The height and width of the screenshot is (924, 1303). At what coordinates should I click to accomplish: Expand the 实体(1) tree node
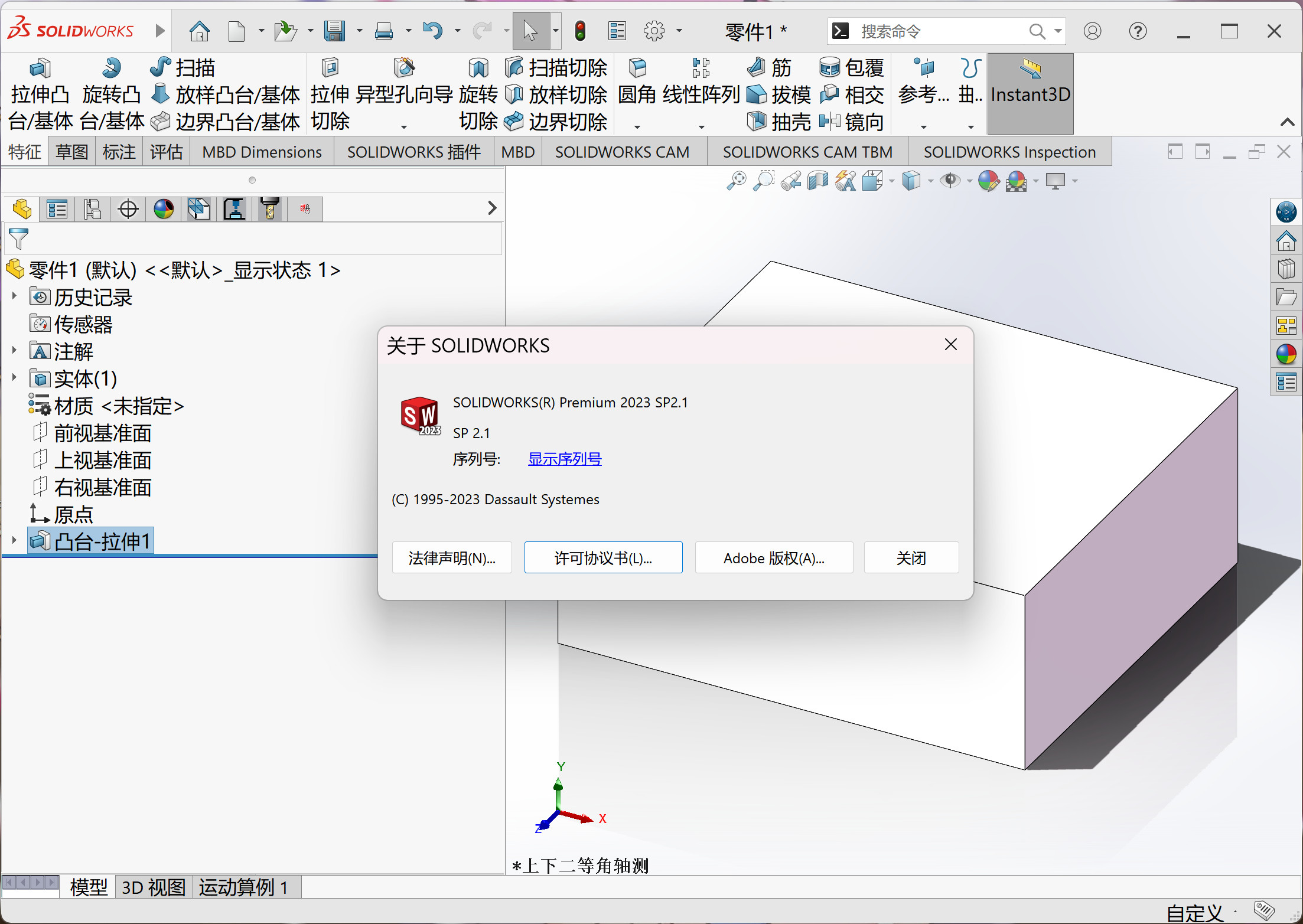tap(14, 377)
